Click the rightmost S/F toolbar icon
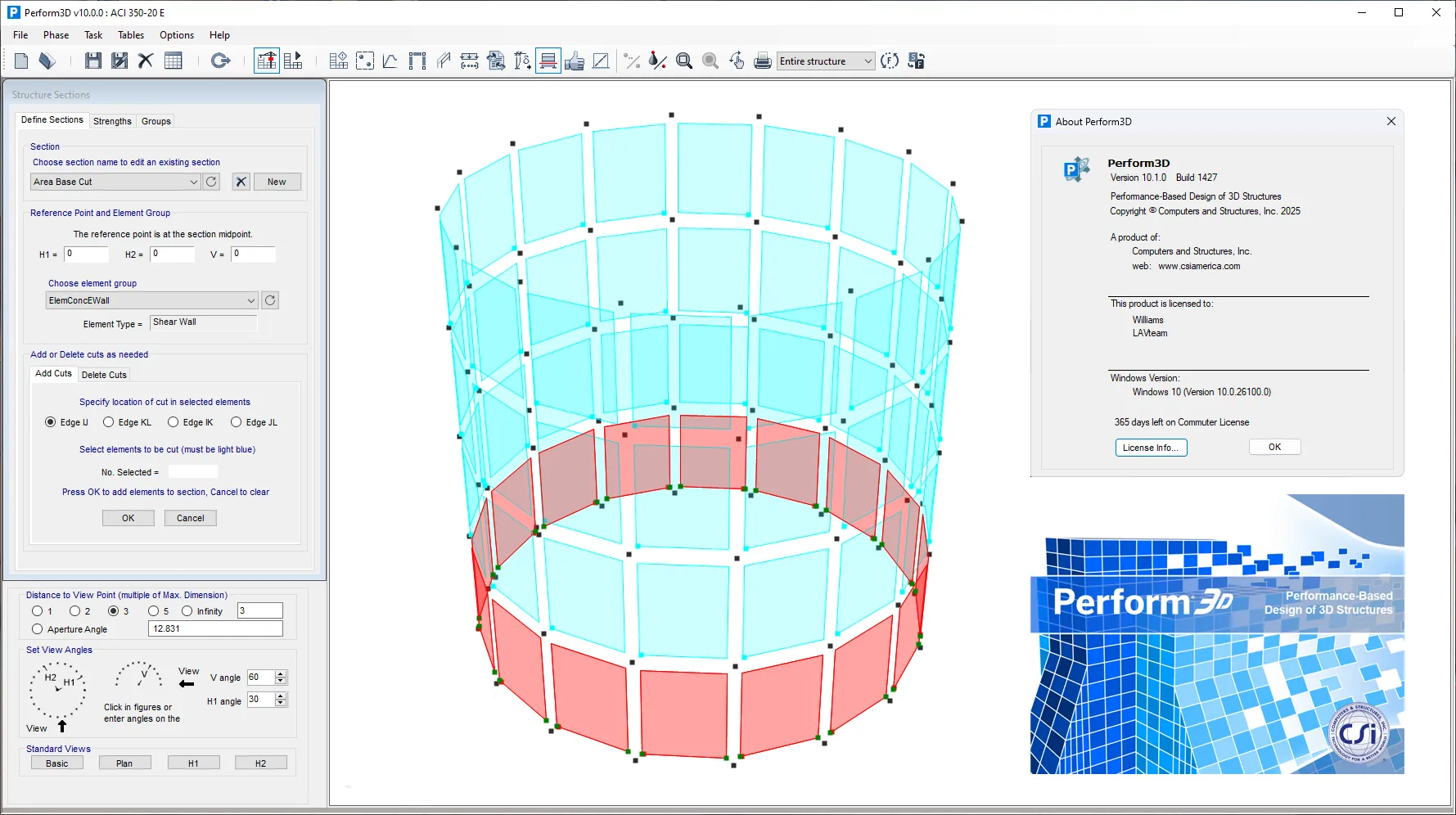The width and height of the screenshot is (1456, 815). coord(916,61)
